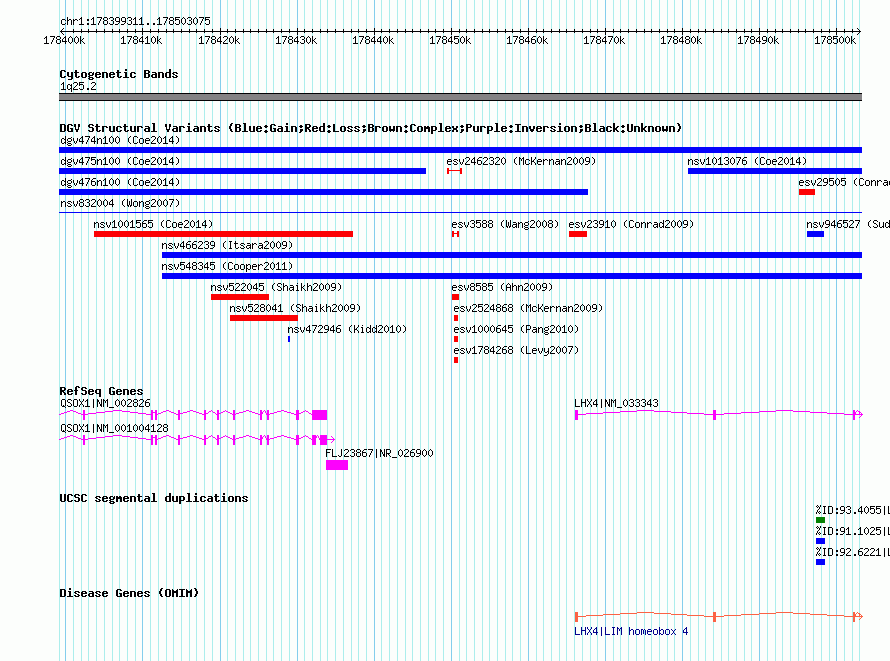Click the Cytogenetic Bands track title
Viewport: 890px width, 661px height.
point(119,74)
